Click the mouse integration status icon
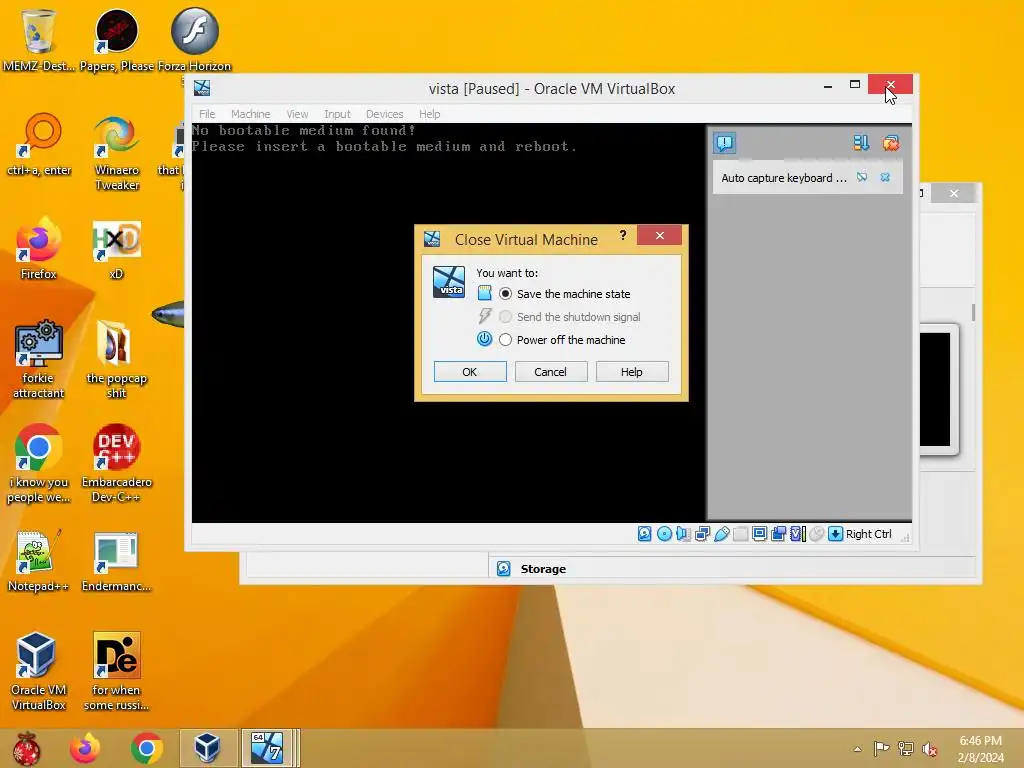This screenshot has height=768, width=1024. 816,534
